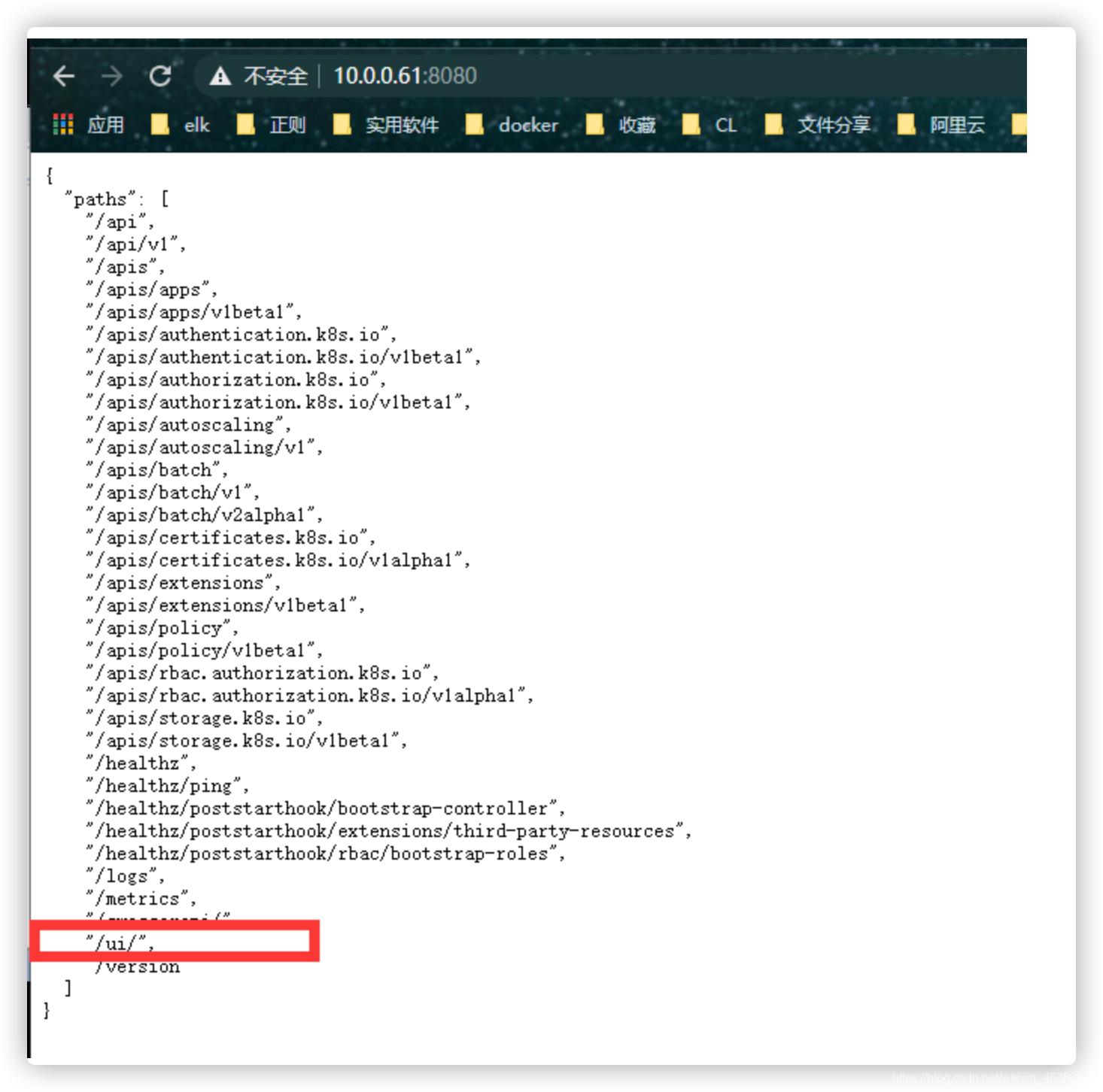The height and width of the screenshot is (1092, 1103).
Task: Click "/apis/authorization.k8s.io" line
Action: click(x=236, y=380)
